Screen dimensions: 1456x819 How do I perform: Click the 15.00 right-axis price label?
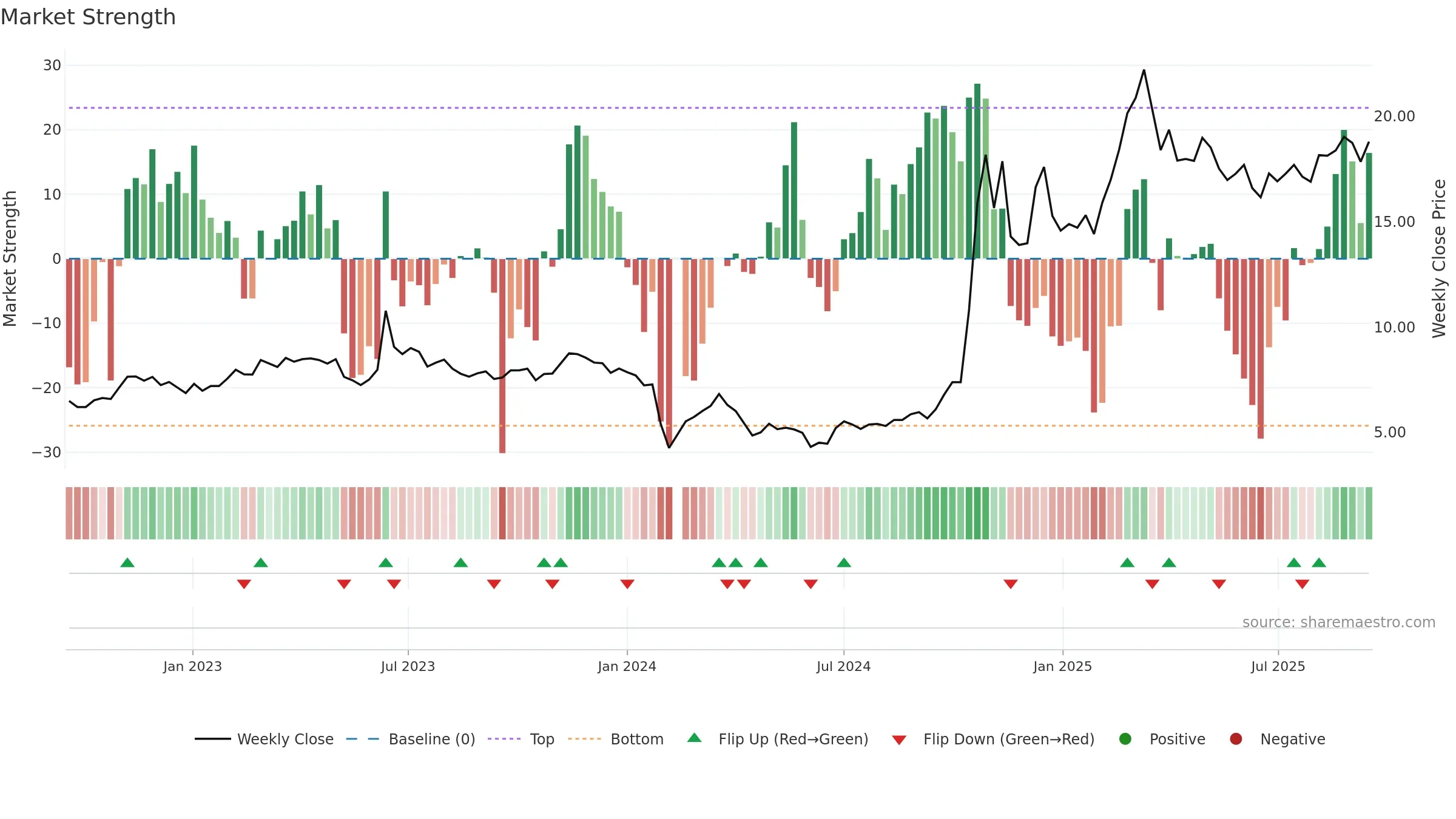1394,221
